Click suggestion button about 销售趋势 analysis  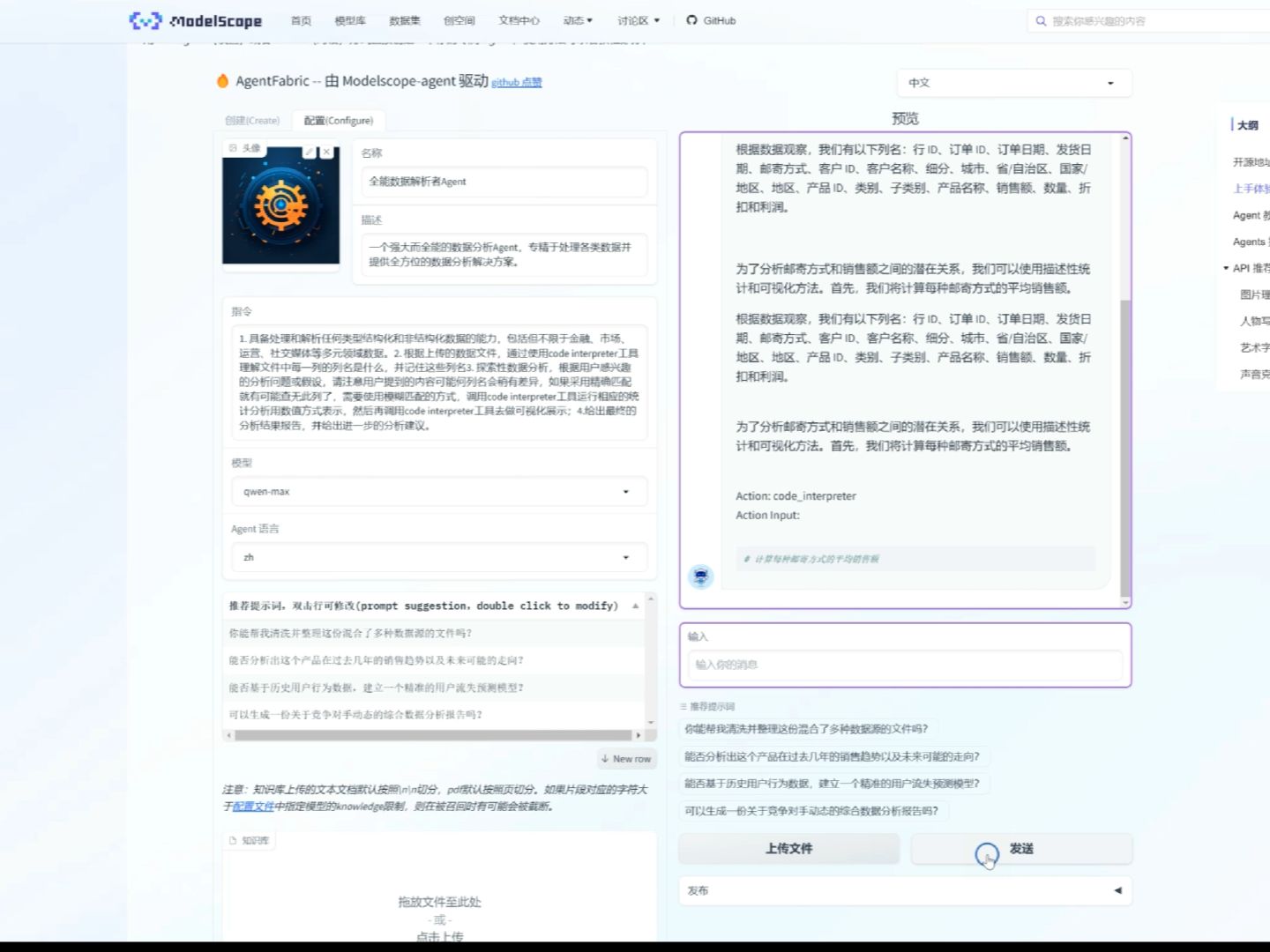pos(832,756)
